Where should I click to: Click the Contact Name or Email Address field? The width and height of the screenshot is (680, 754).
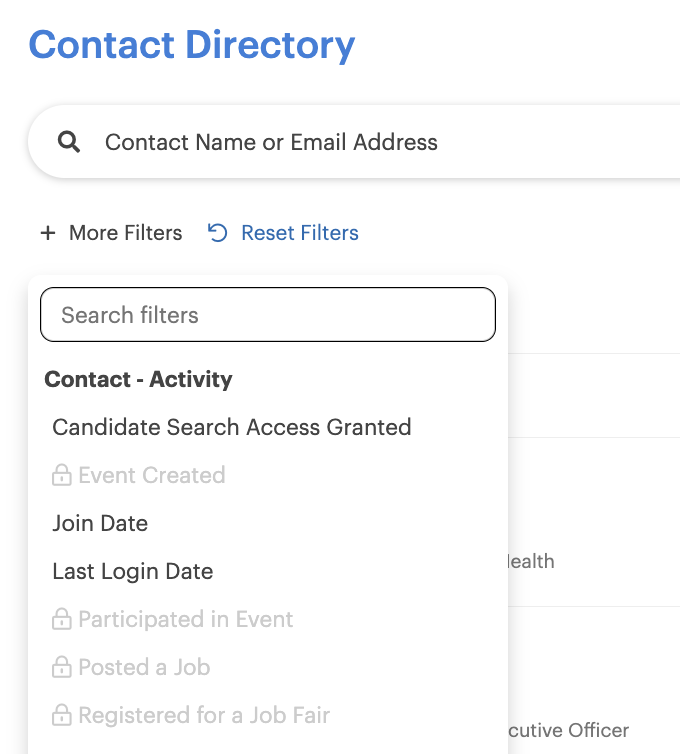354,142
